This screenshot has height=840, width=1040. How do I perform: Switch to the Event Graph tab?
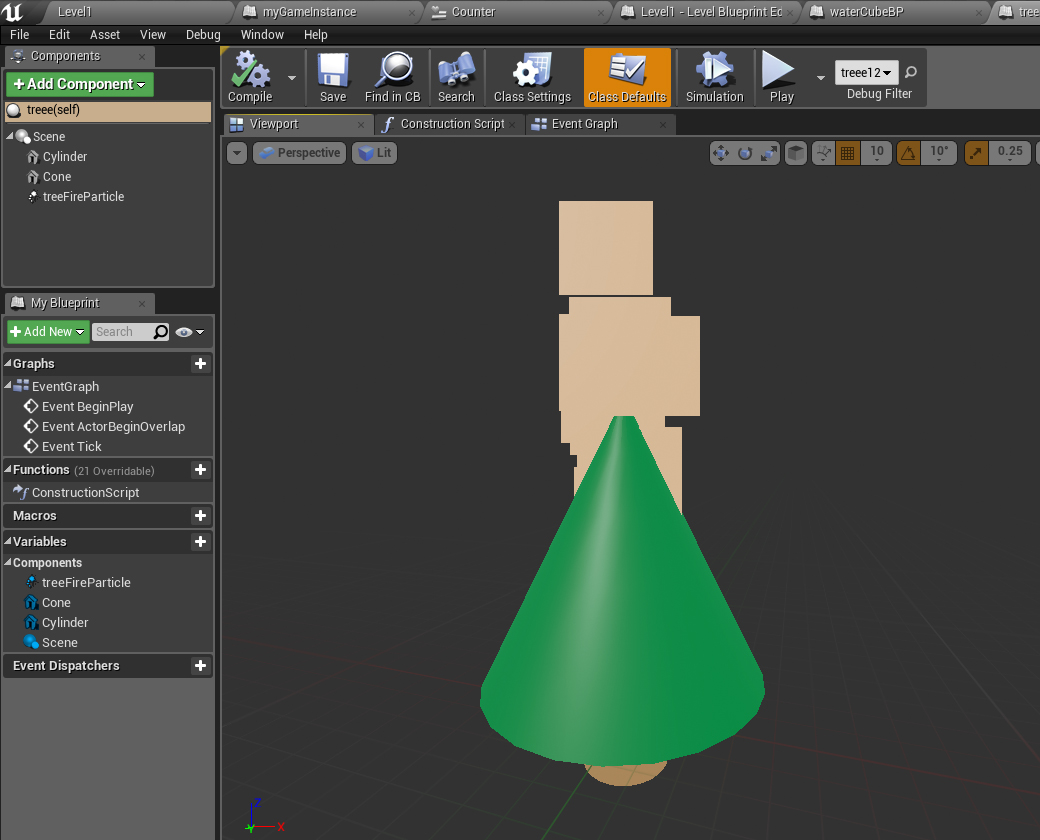(585, 124)
